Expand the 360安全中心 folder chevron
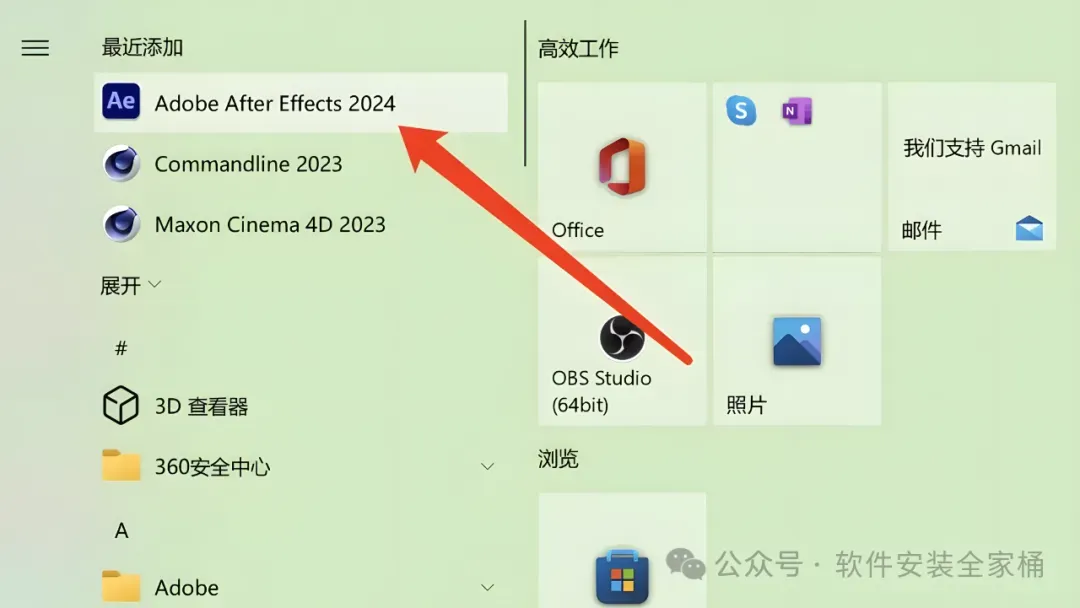Screen dimensions: 1080x608 click(488, 467)
